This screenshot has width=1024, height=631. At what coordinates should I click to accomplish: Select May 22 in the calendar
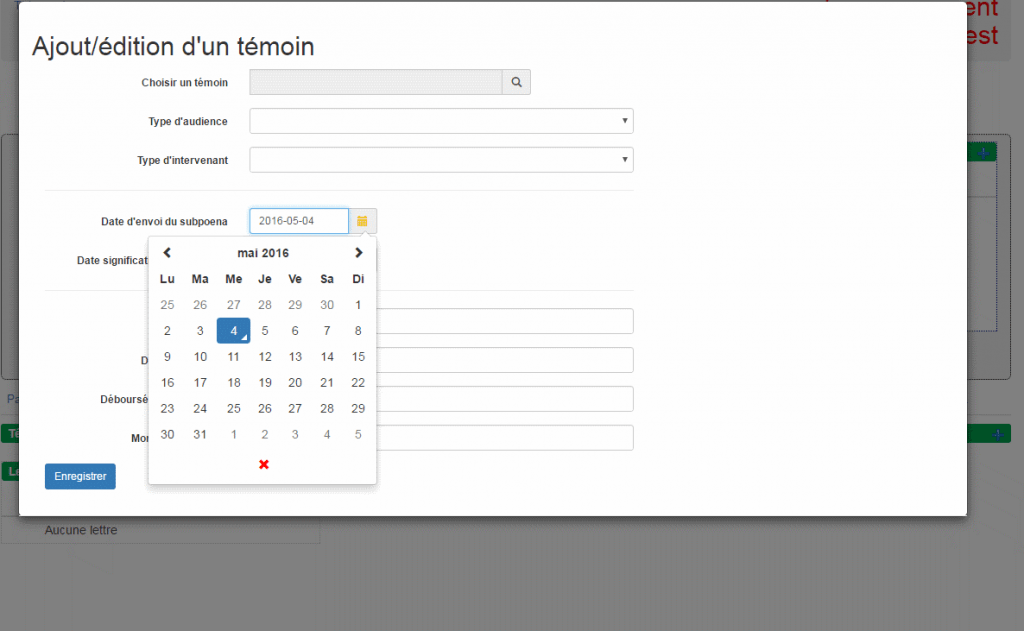coord(358,383)
